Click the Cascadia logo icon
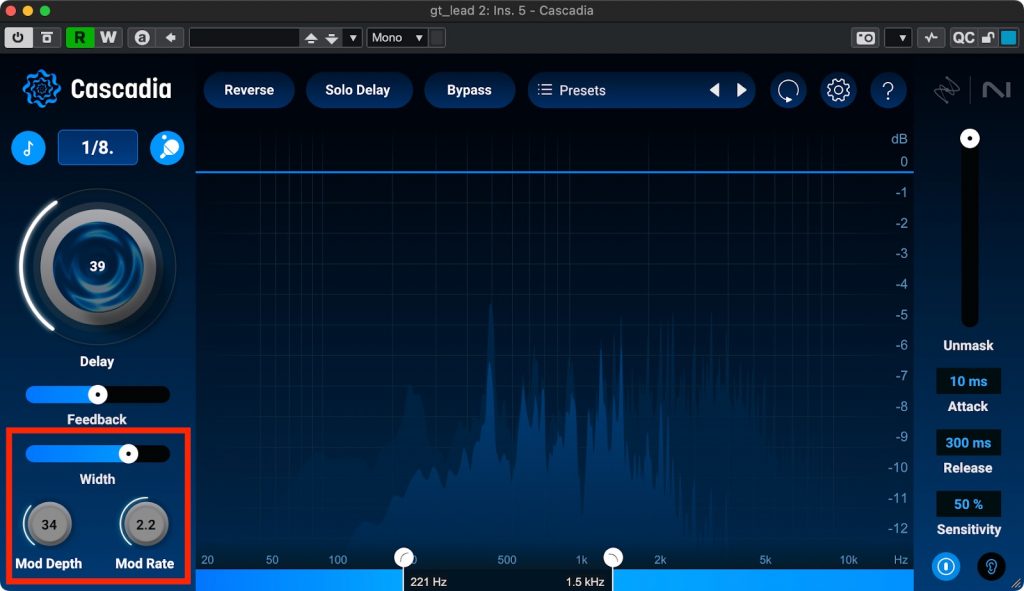The width and height of the screenshot is (1024, 591). click(x=42, y=89)
